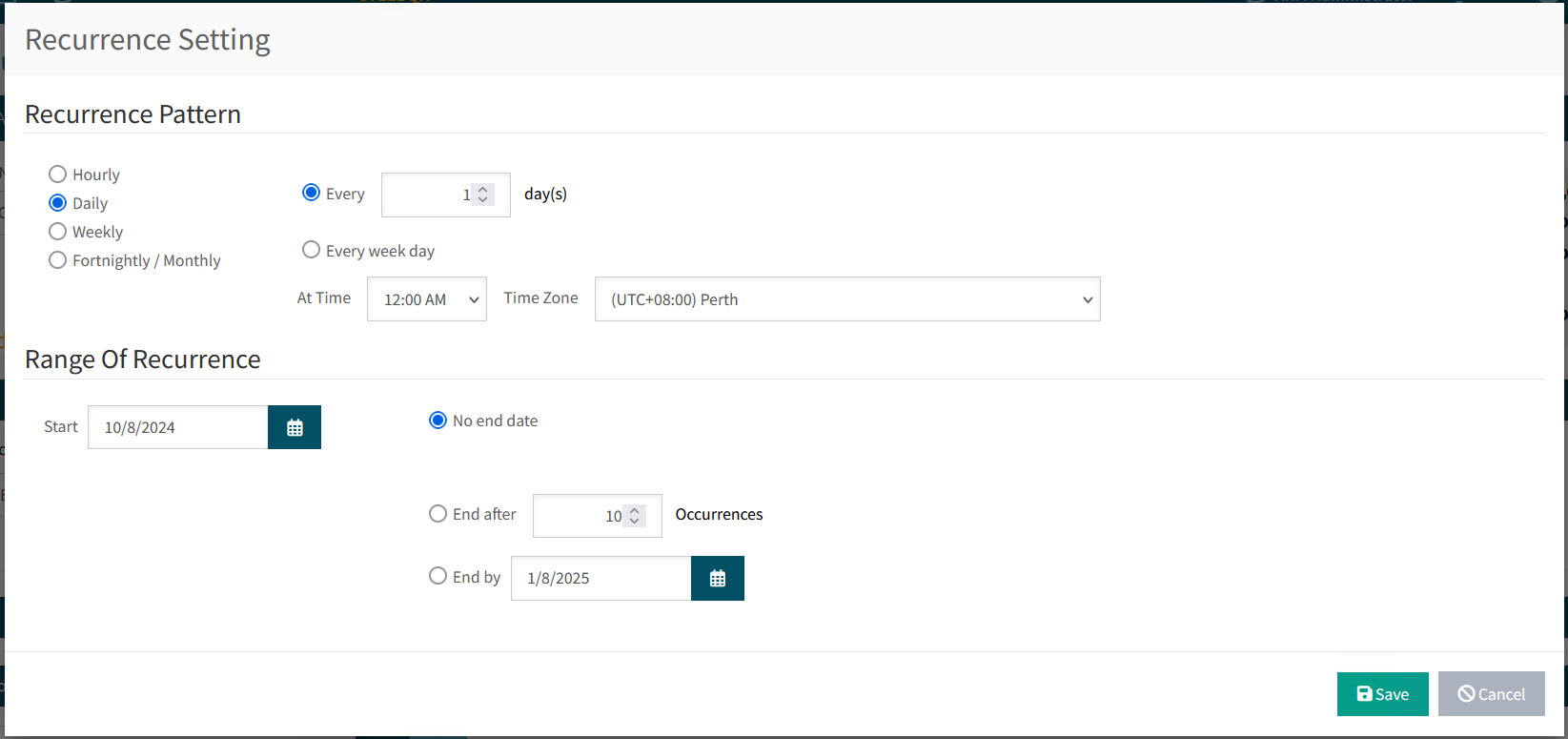Select the No end date option
The height and width of the screenshot is (739, 1568).
[438, 421]
